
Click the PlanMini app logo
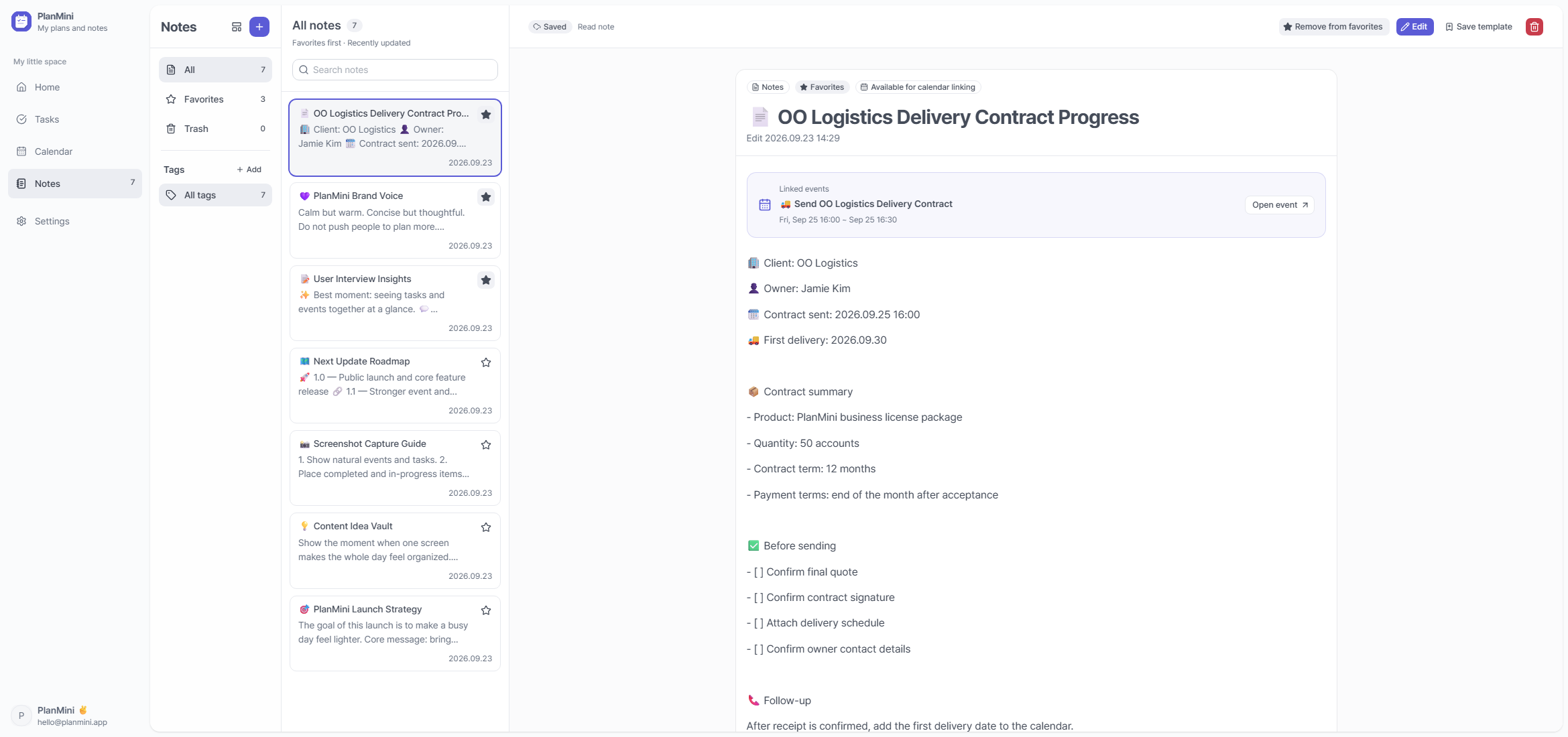[21, 21]
